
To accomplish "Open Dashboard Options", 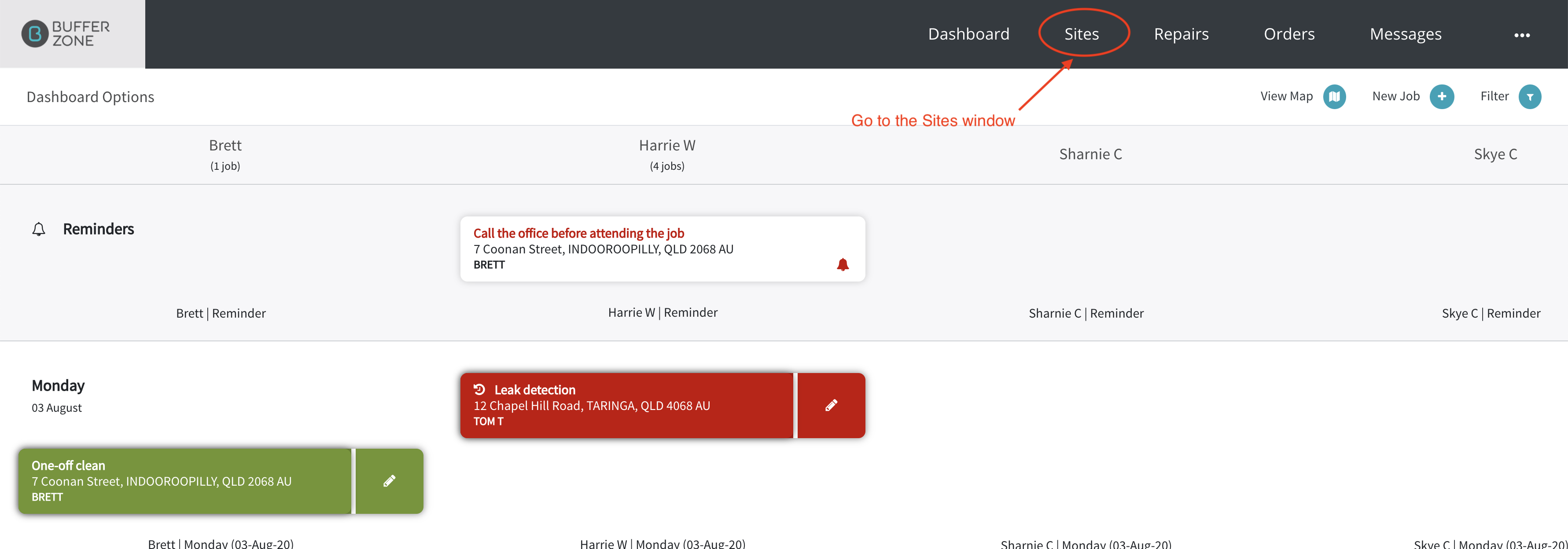I will point(90,97).
